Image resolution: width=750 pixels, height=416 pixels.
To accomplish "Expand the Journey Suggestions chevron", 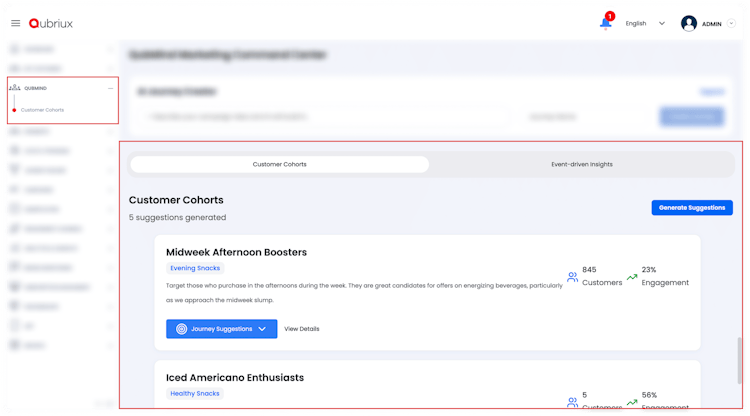I will [263, 328].
